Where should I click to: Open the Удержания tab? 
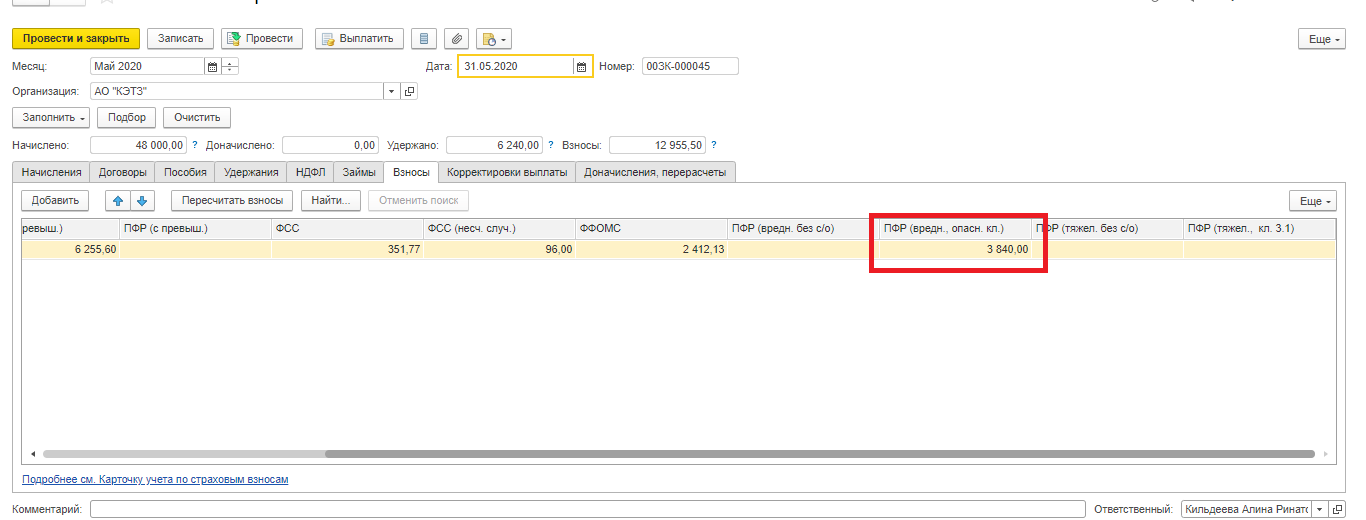(x=250, y=172)
